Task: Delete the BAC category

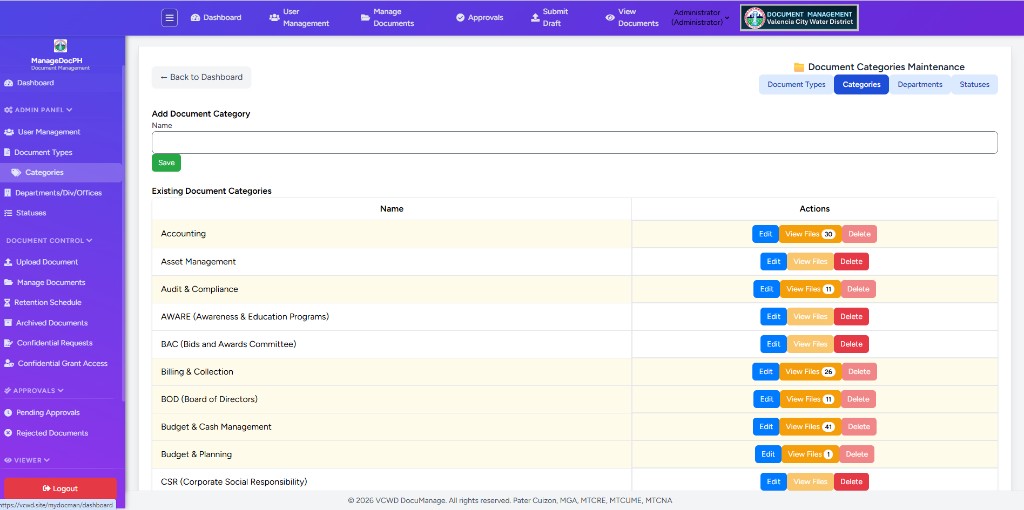Action: pos(851,343)
